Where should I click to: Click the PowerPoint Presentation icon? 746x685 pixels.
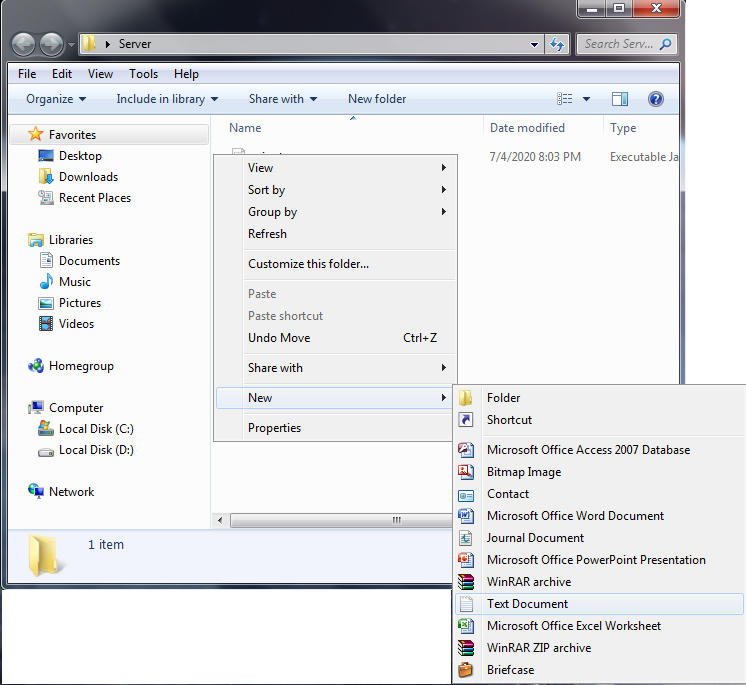466,559
